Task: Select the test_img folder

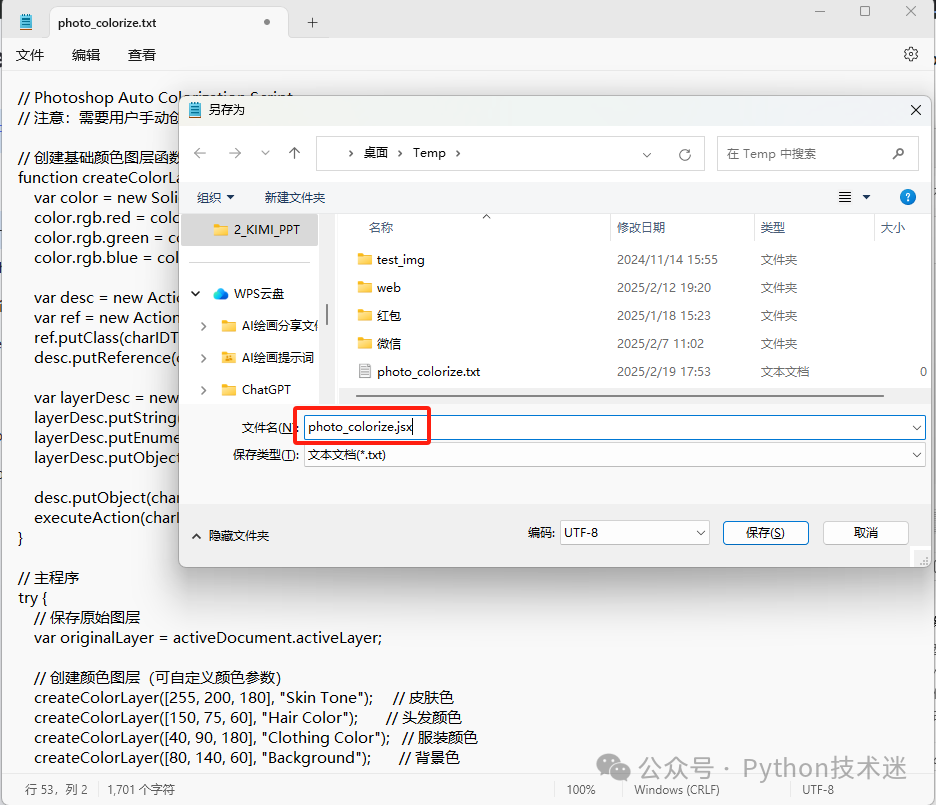Action: 400,260
